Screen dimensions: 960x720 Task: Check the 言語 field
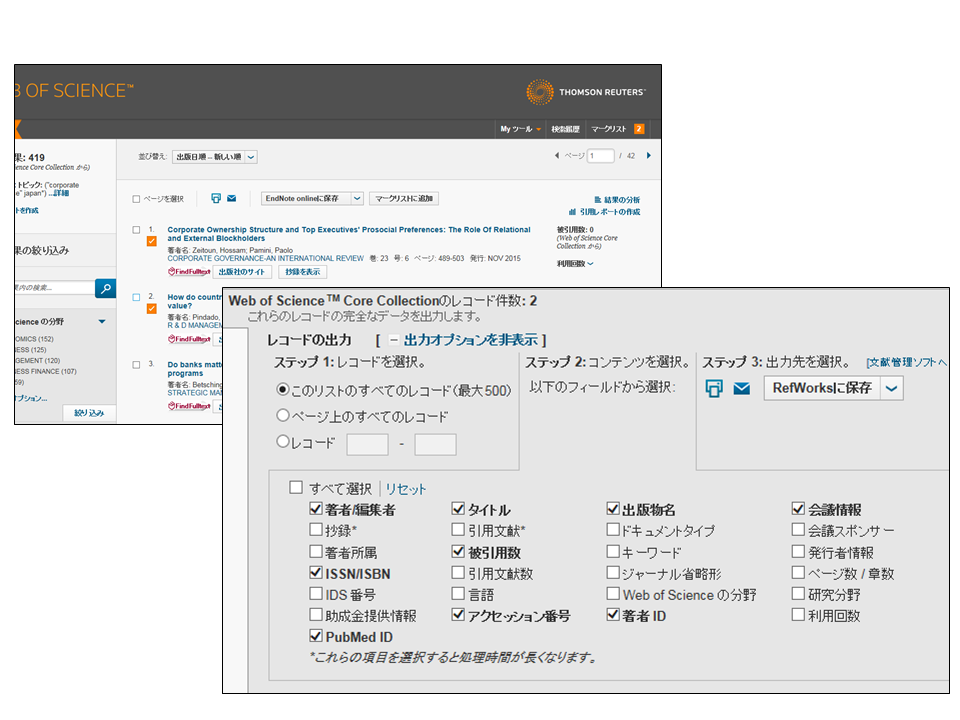click(458, 594)
